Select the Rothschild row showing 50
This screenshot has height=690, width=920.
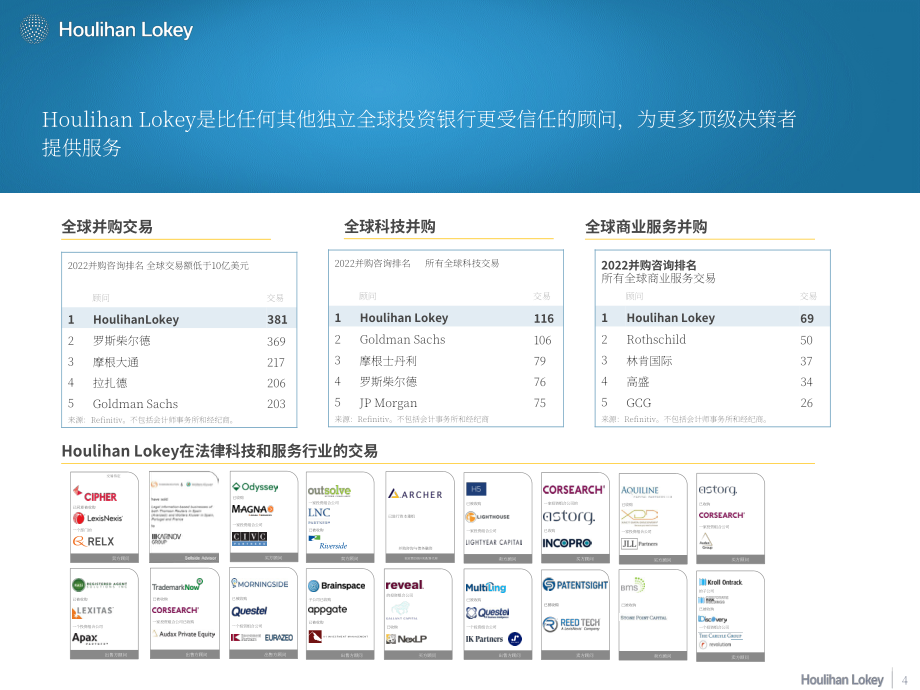coord(713,340)
